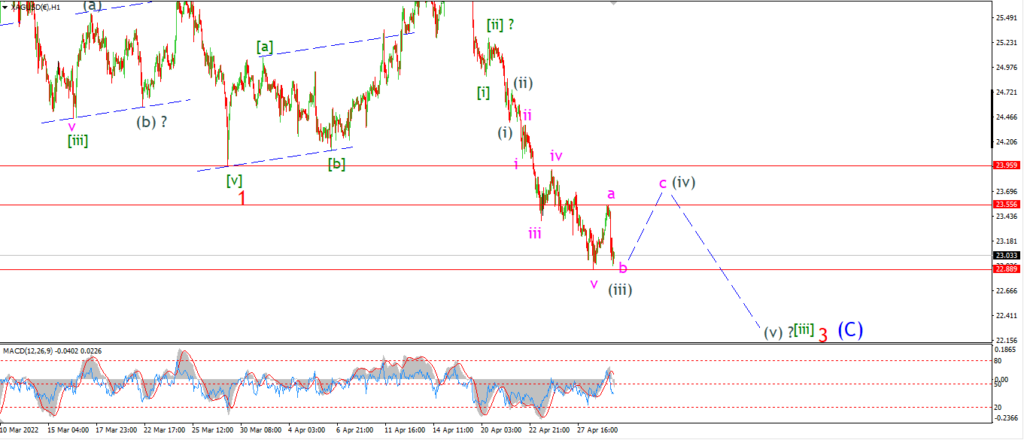Select the 10 Mar 2022 time axis marker
This screenshot has height=440, width=1024.
(x=21, y=431)
